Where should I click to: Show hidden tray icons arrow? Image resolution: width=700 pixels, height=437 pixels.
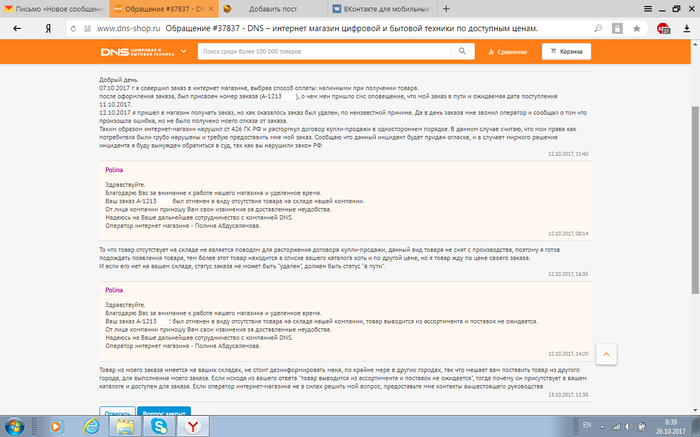[x=602, y=427]
